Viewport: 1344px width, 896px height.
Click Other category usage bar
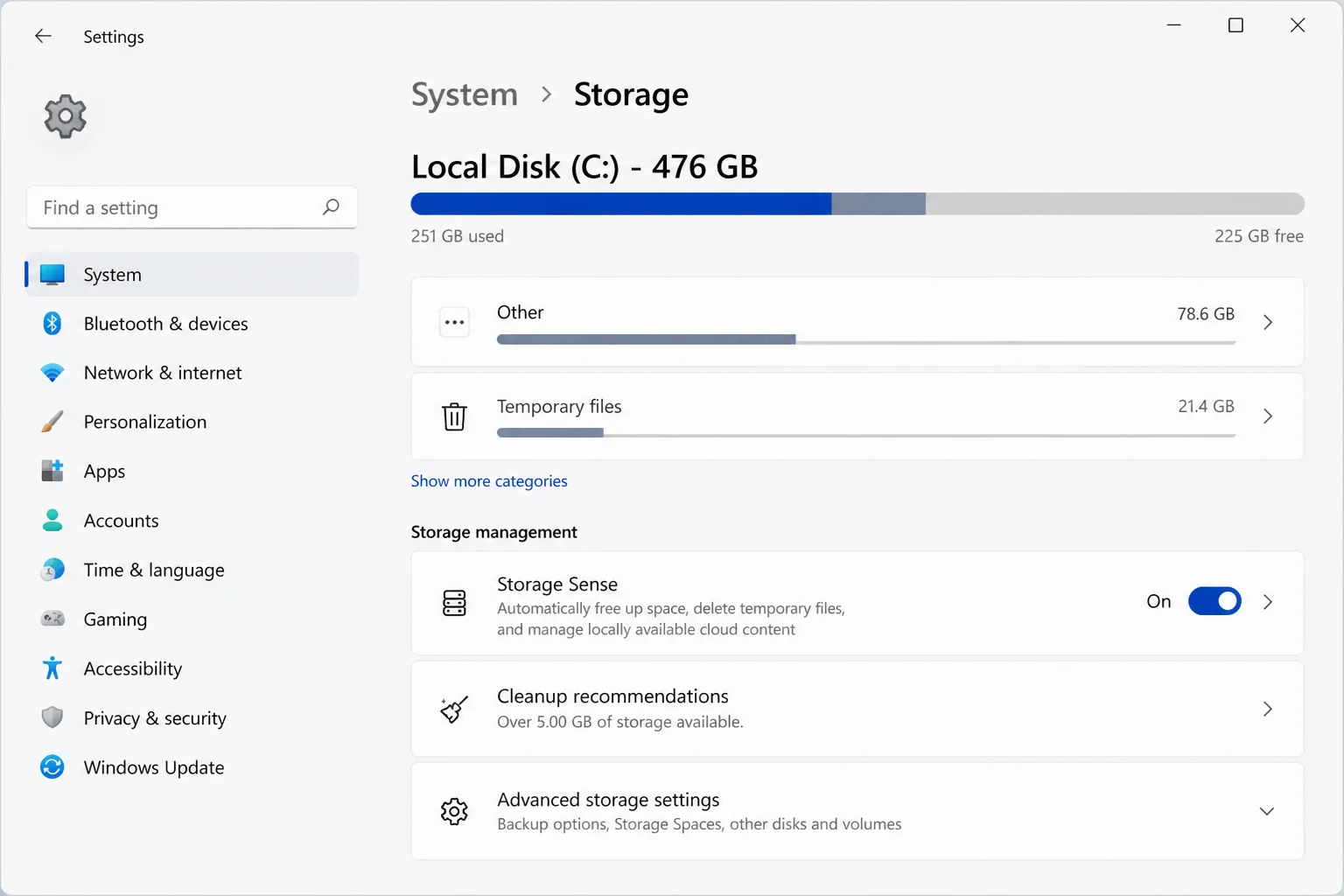(x=866, y=339)
